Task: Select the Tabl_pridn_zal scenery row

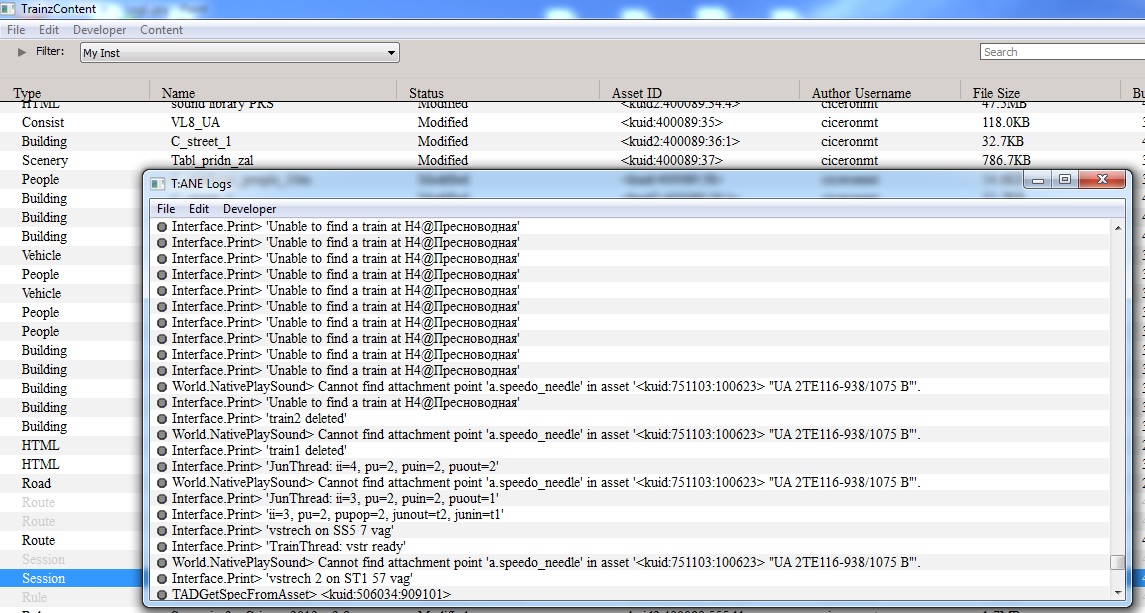Action: click(572, 160)
